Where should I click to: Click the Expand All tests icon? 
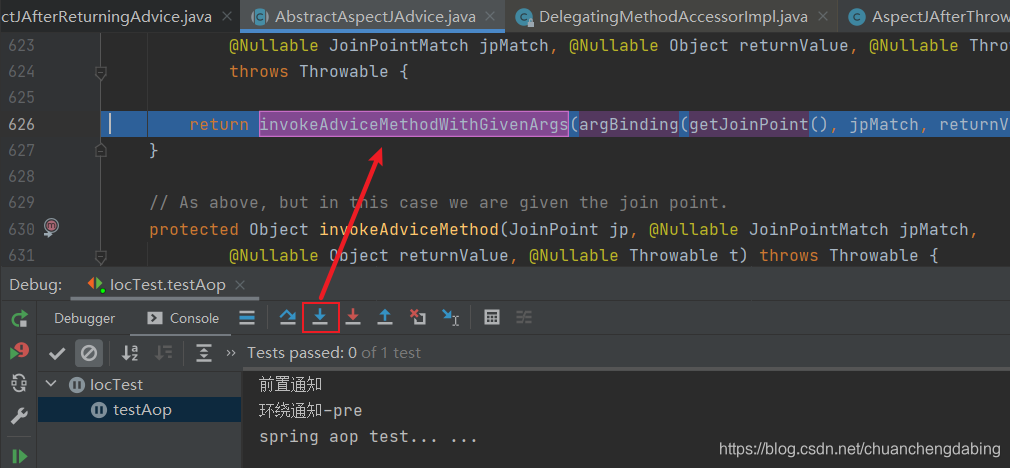tap(204, 353)
